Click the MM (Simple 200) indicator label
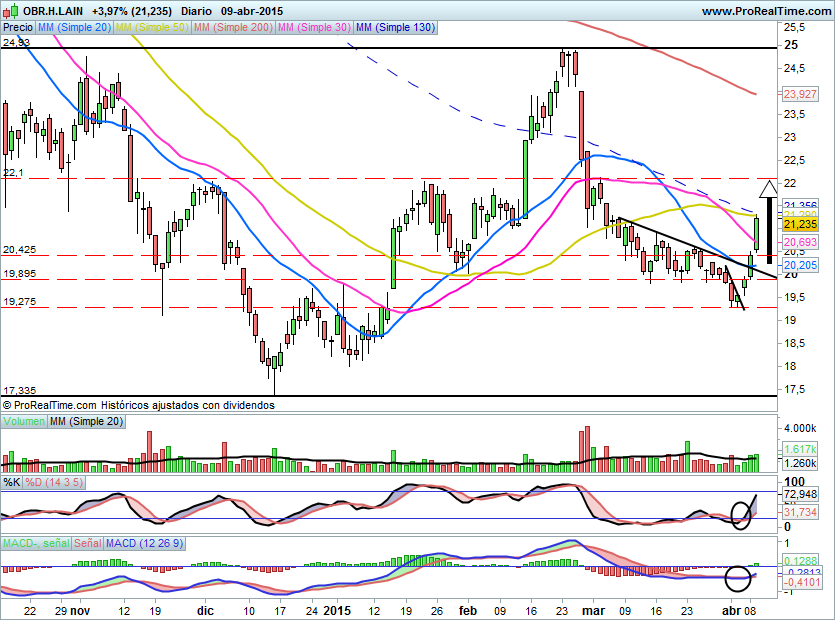 click(x=232, y=28)
